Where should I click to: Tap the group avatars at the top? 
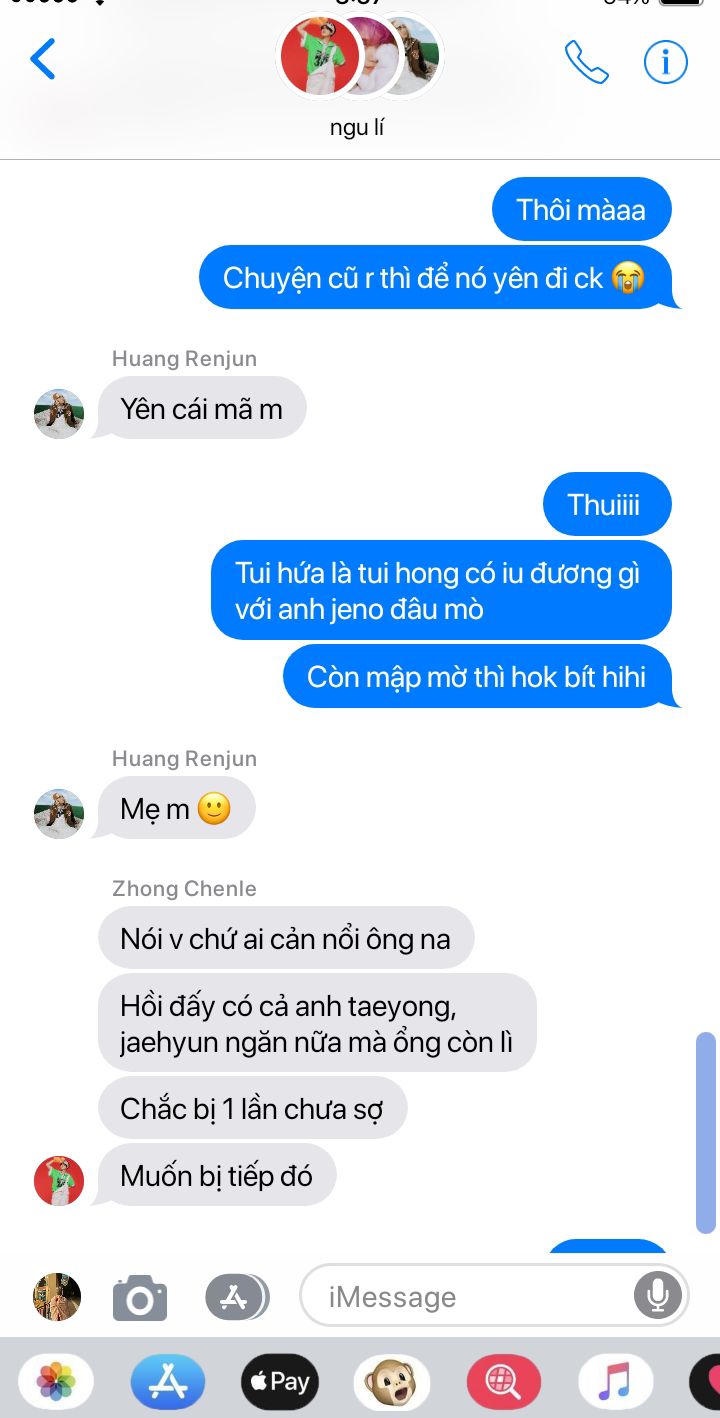359,56
